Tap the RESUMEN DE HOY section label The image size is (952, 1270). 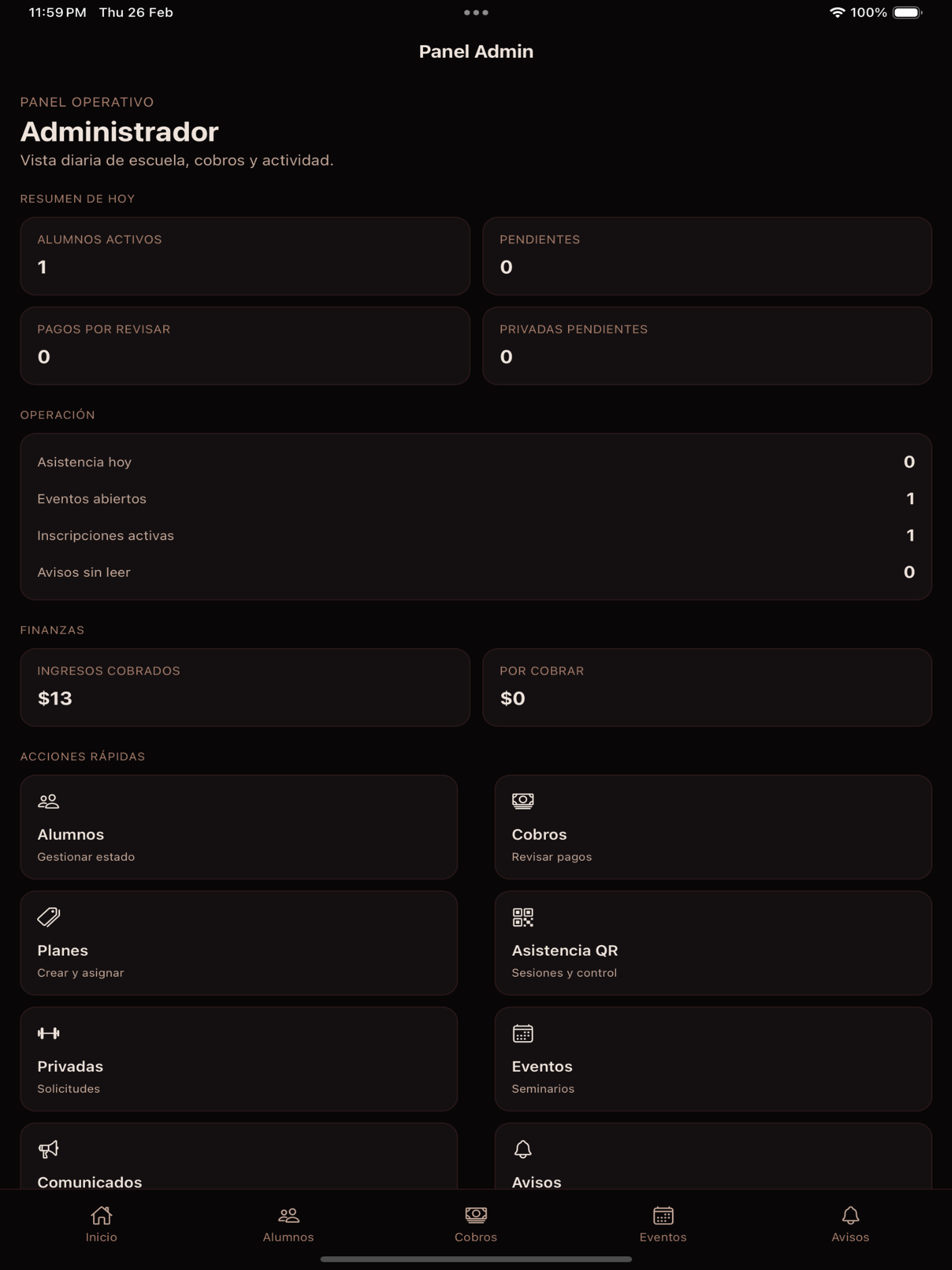click(x=77, y=198)
